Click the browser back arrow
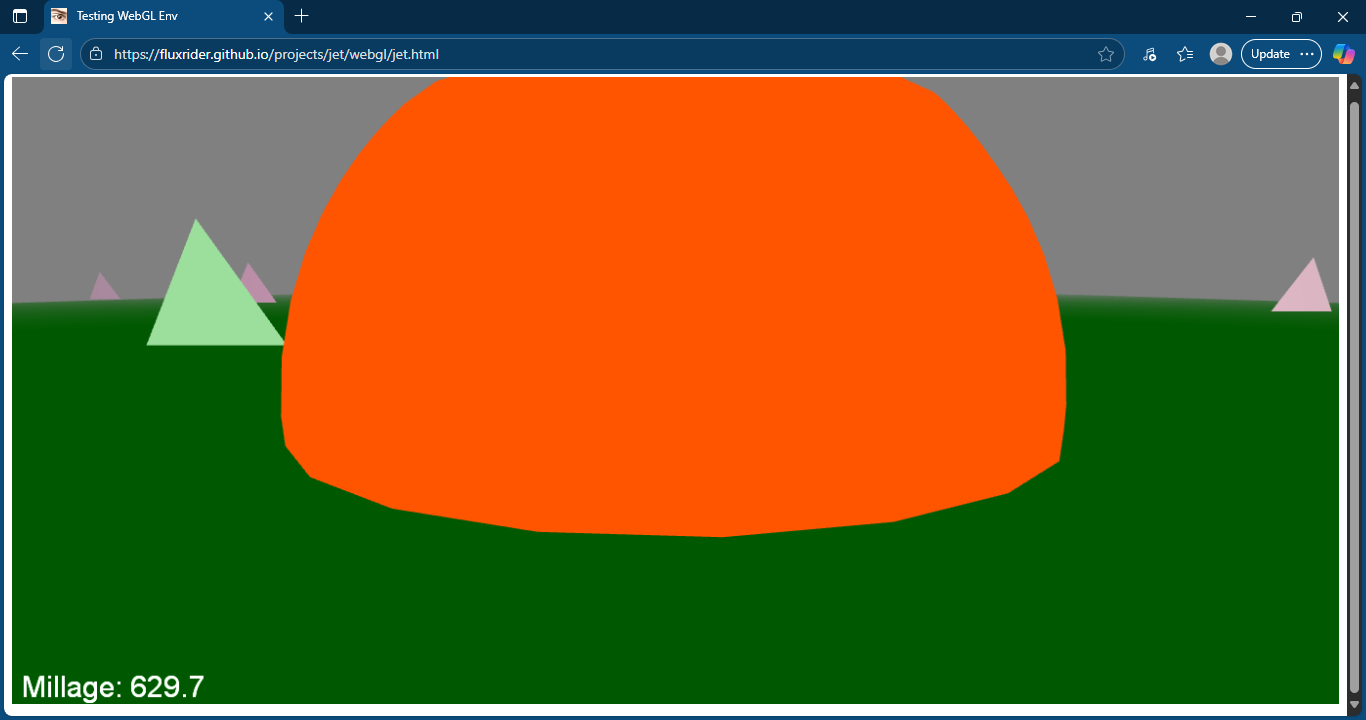 click(x=20, y=54)
